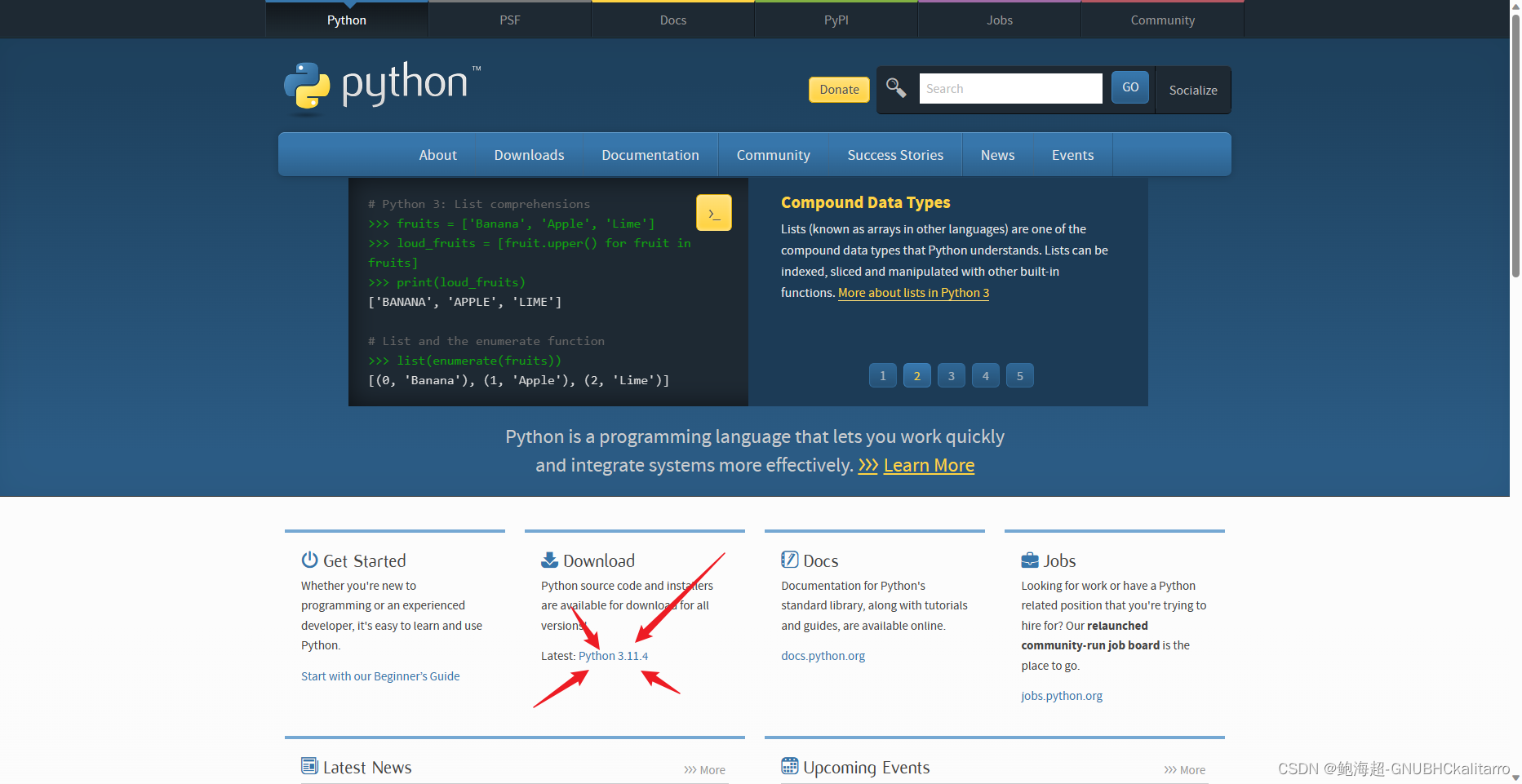This screenshot has width=1522, height=784.
Task: Follow 'More about lists in Python 3' link
Action: [913, 293]
